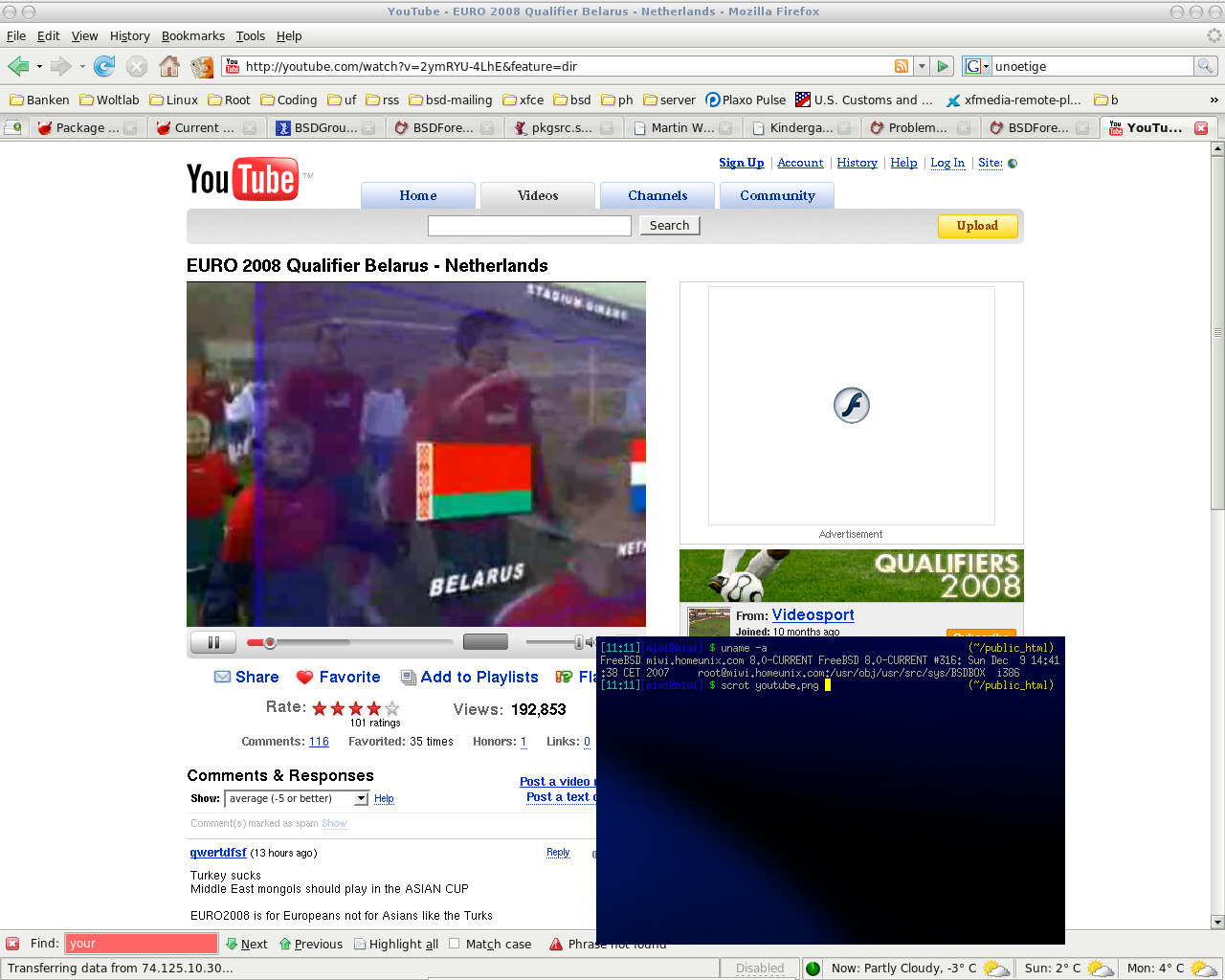The width and height of the screenshot is (1225, 980).
Task: Open the back history dropdown arrow
Action: coord(39,66)
